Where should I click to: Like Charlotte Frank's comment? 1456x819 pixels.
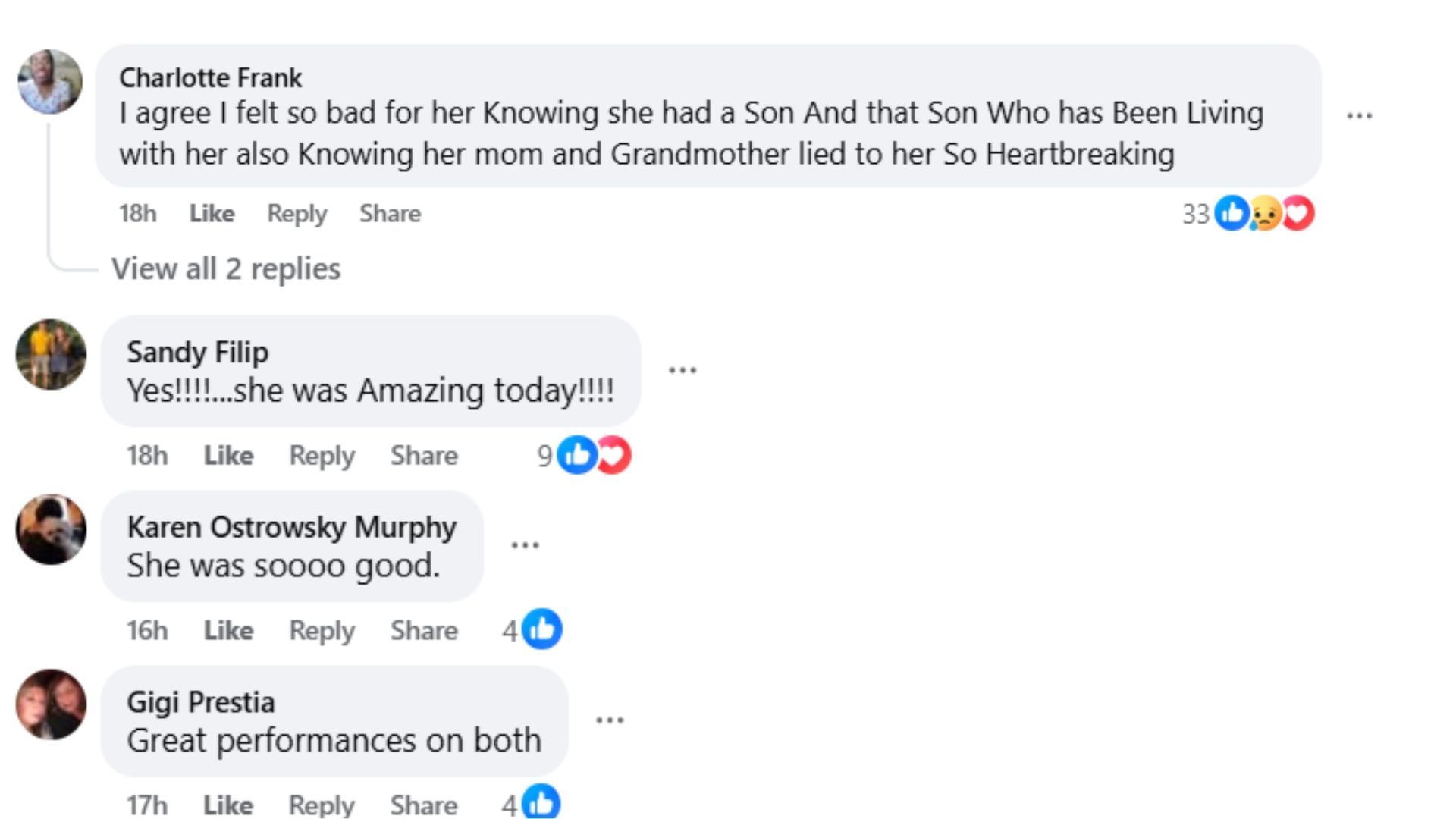click(x=212, y=214)
